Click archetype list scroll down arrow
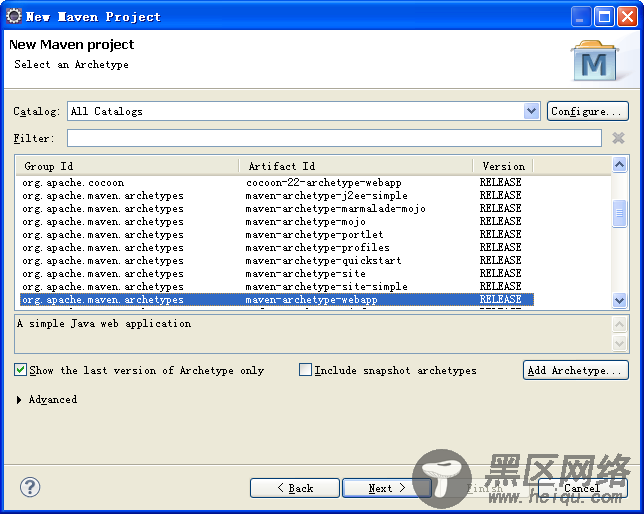 pos(619,301)
